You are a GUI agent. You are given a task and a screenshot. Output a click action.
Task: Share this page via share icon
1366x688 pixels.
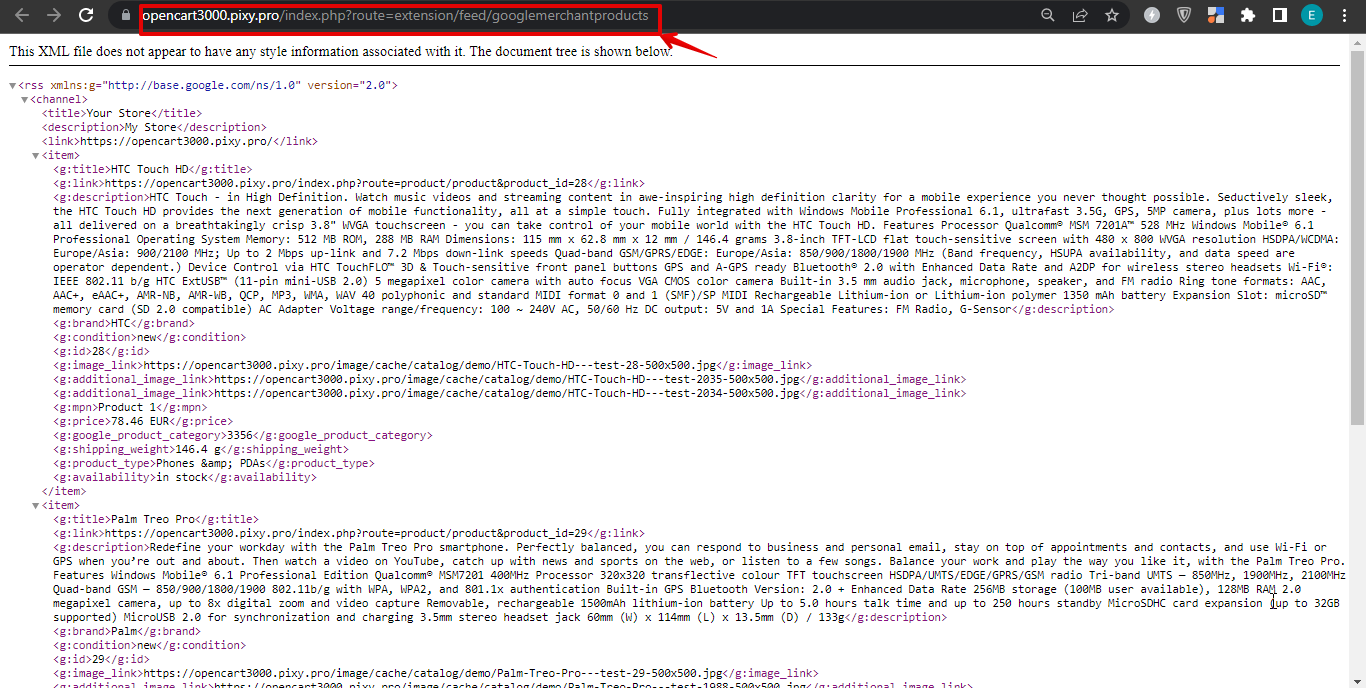1080,15
